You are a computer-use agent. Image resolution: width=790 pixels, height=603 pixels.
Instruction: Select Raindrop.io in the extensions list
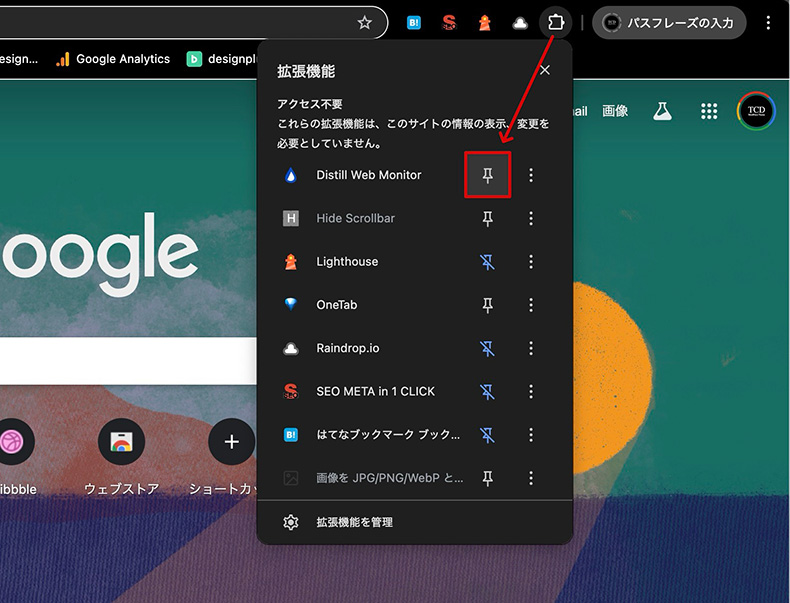(x=347, y=349)
